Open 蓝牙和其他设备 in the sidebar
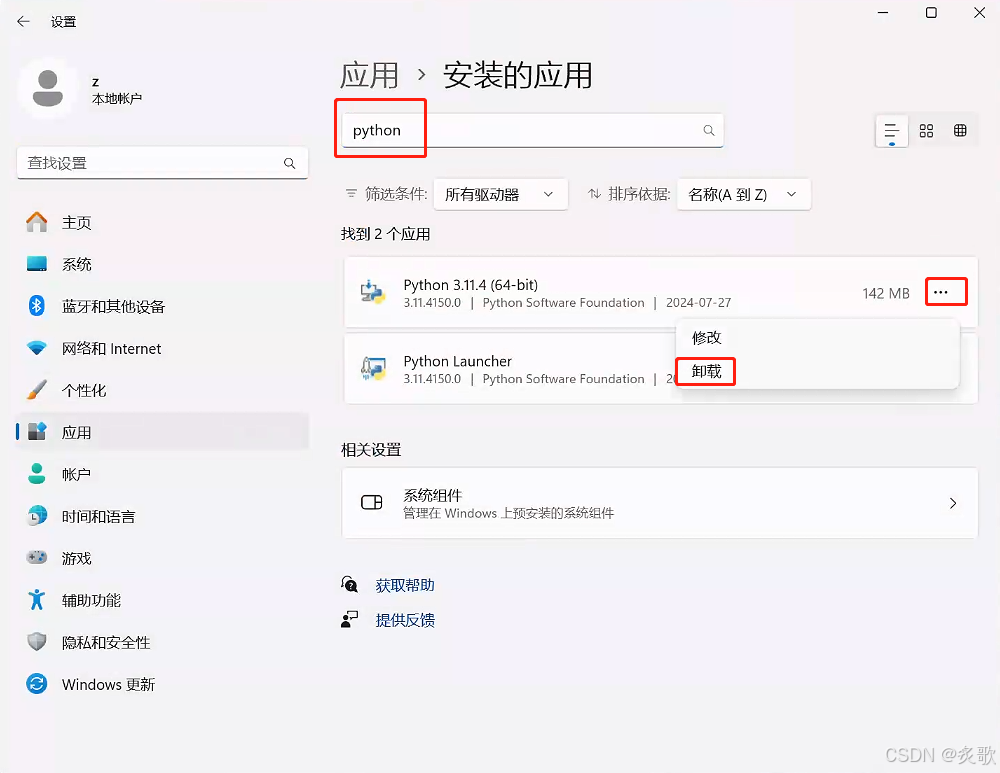This screenshot has width=1000, height=773. 163,306
